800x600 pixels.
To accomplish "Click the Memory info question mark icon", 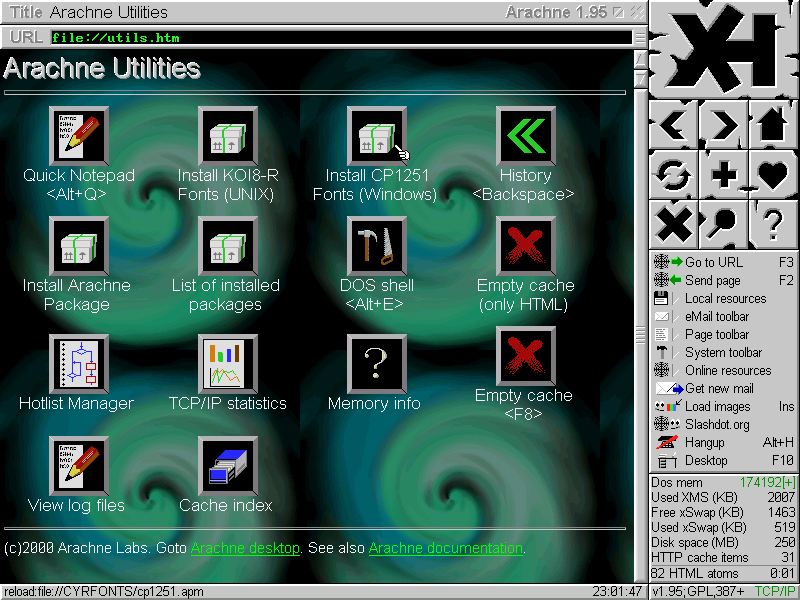I will click(x=377, y=364).
